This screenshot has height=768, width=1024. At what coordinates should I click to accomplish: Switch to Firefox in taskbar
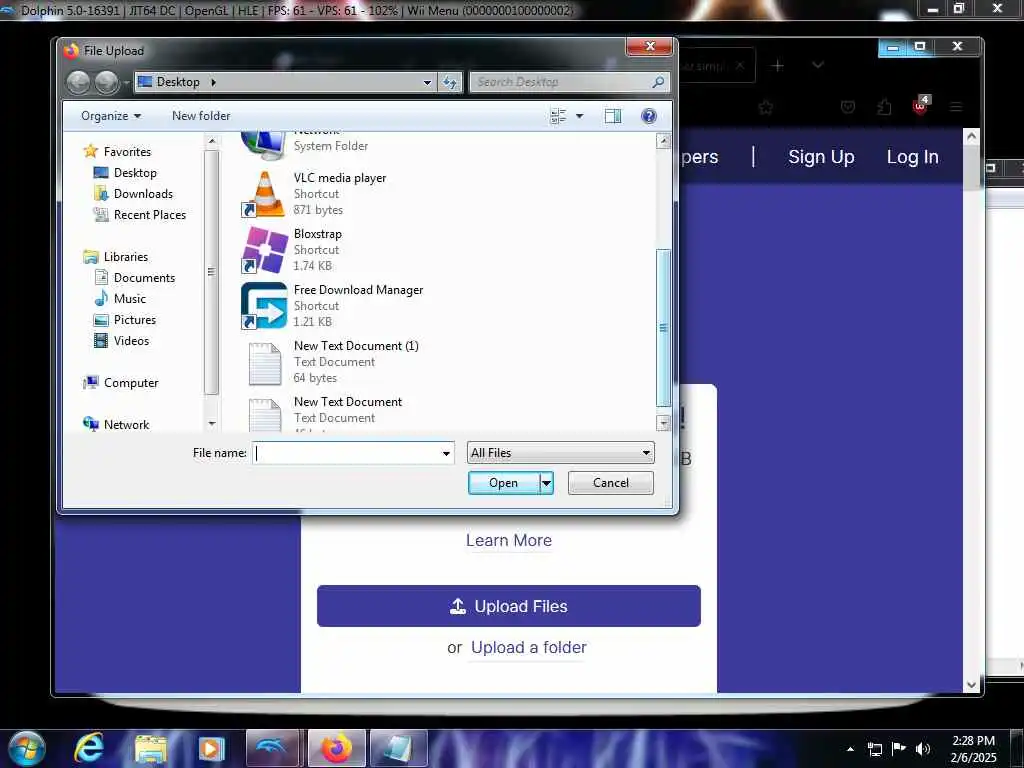(336, 748)
